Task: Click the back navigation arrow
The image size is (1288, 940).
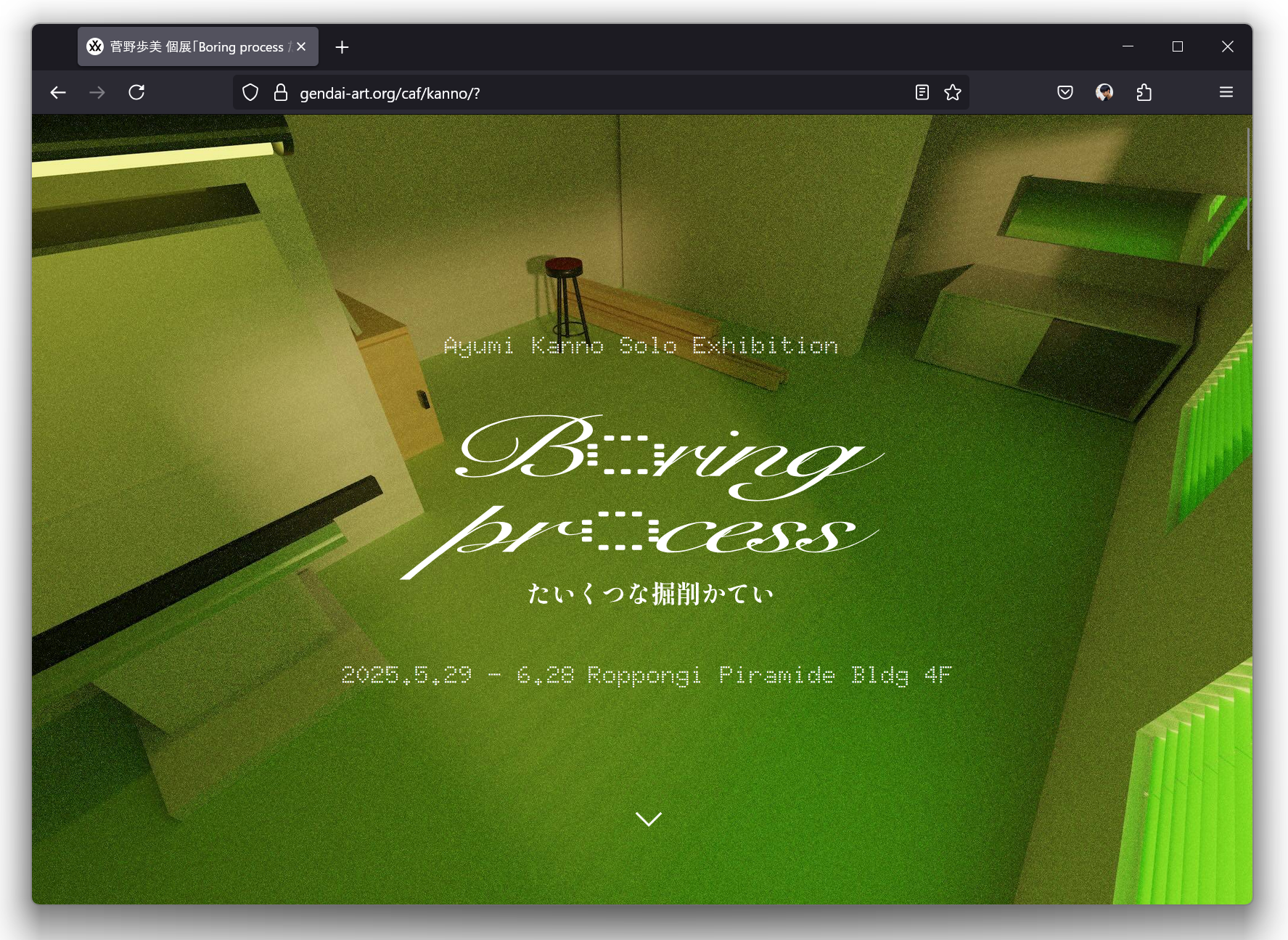Action: coord(58,92)
